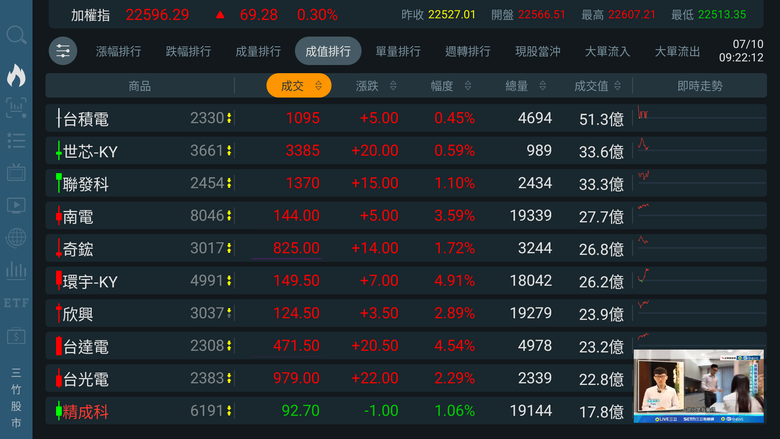Tap the 奇鋐 price 825.00
The width and height of the screenshot is (780, 439).
click(x=296, y=248)
